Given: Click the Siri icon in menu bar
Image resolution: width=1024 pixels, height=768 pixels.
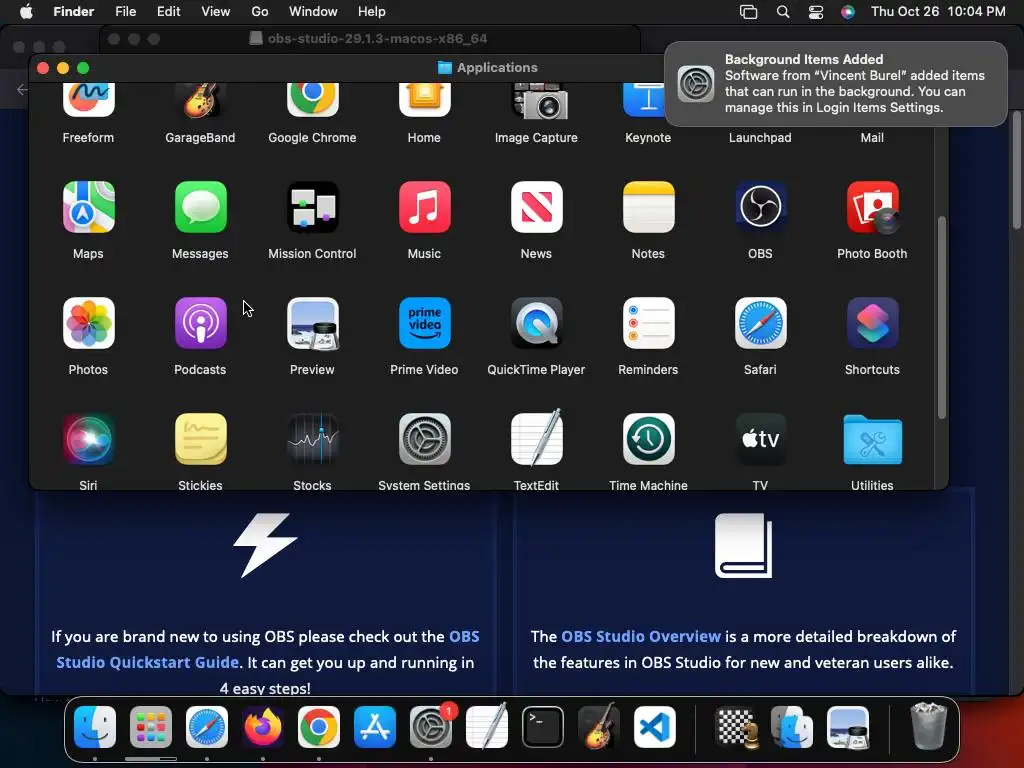Looking at the screenshot, I should pos(848,12).
